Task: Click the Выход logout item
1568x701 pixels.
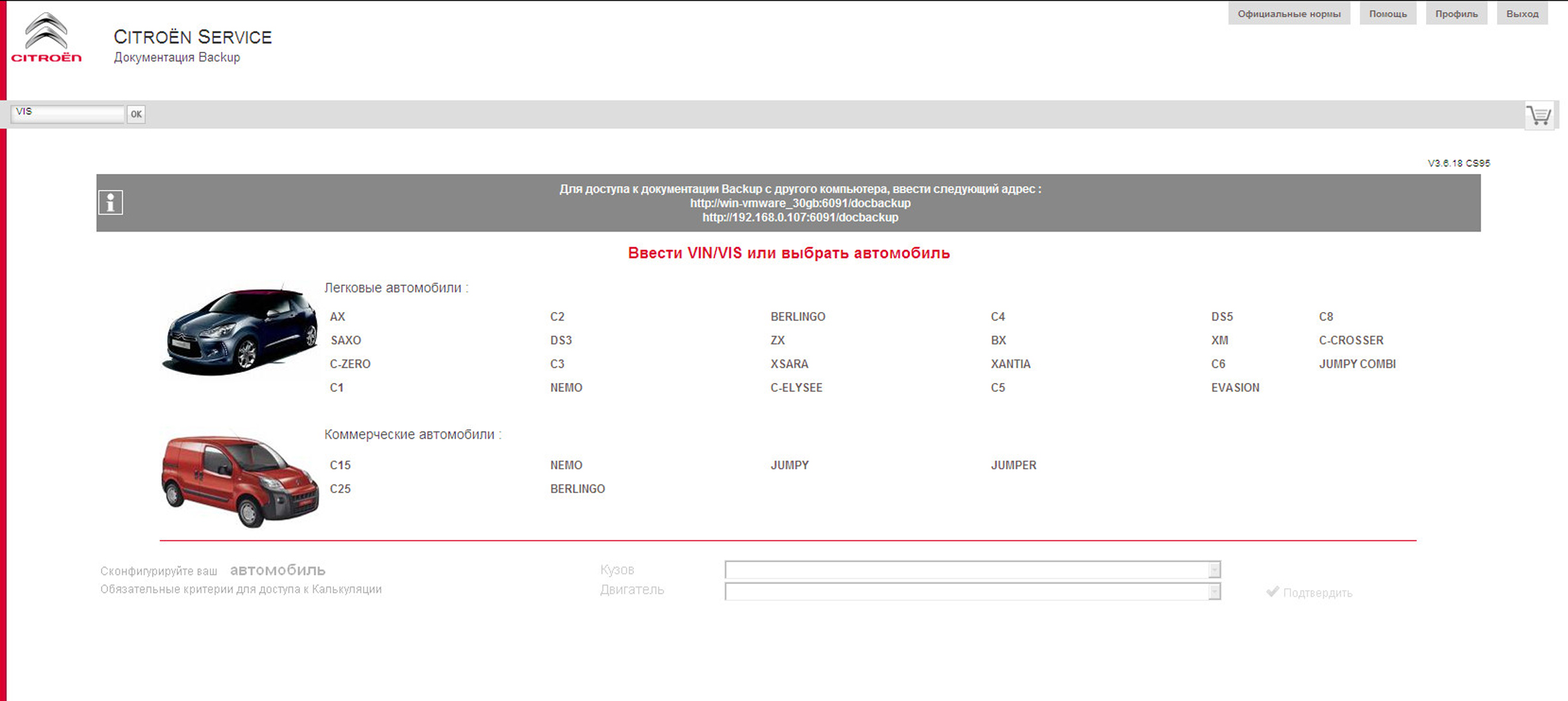Action: coord(1522,14)
